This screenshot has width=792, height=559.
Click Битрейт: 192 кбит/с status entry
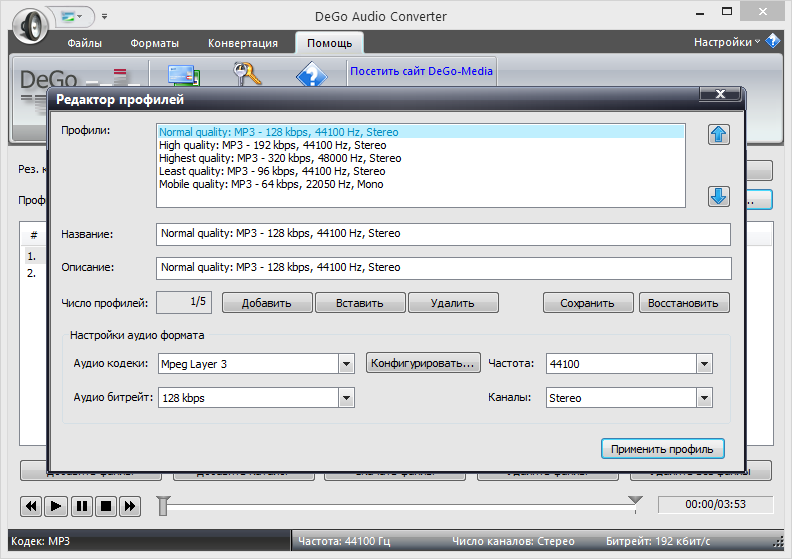(658, 541)
